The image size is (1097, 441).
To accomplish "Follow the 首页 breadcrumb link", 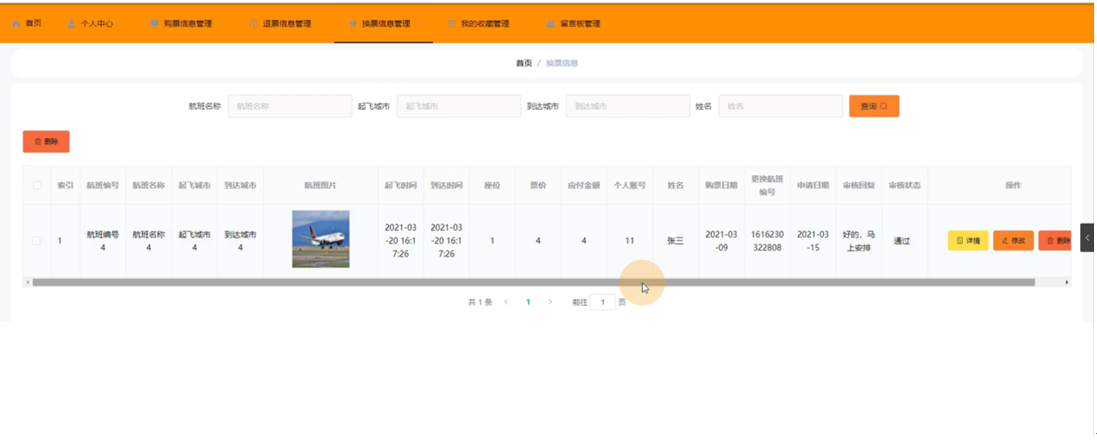I will click(524, 63).
